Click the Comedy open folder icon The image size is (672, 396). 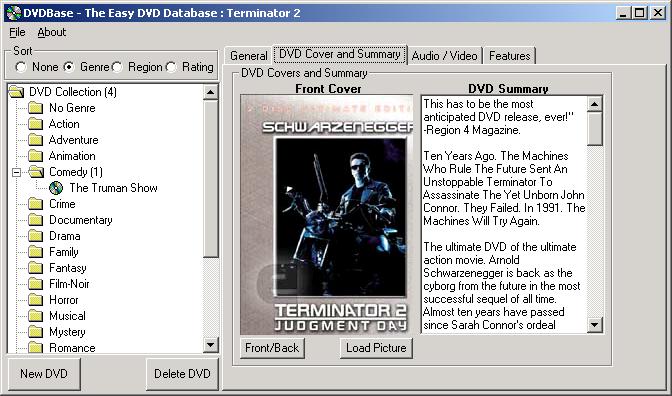click(36, 172)
